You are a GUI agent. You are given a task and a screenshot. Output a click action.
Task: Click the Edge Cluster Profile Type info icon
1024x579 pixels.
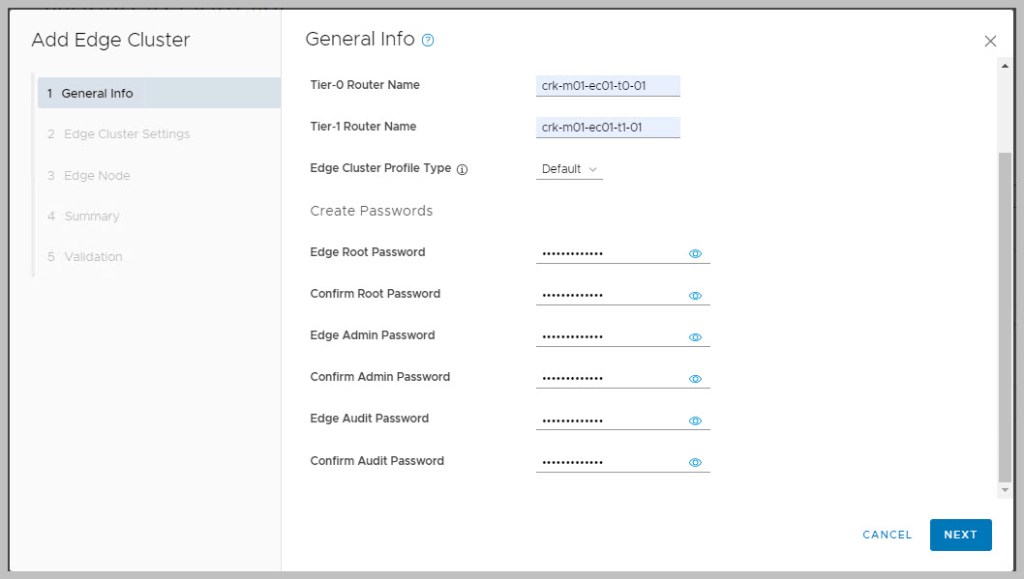[x=462, y=170]
